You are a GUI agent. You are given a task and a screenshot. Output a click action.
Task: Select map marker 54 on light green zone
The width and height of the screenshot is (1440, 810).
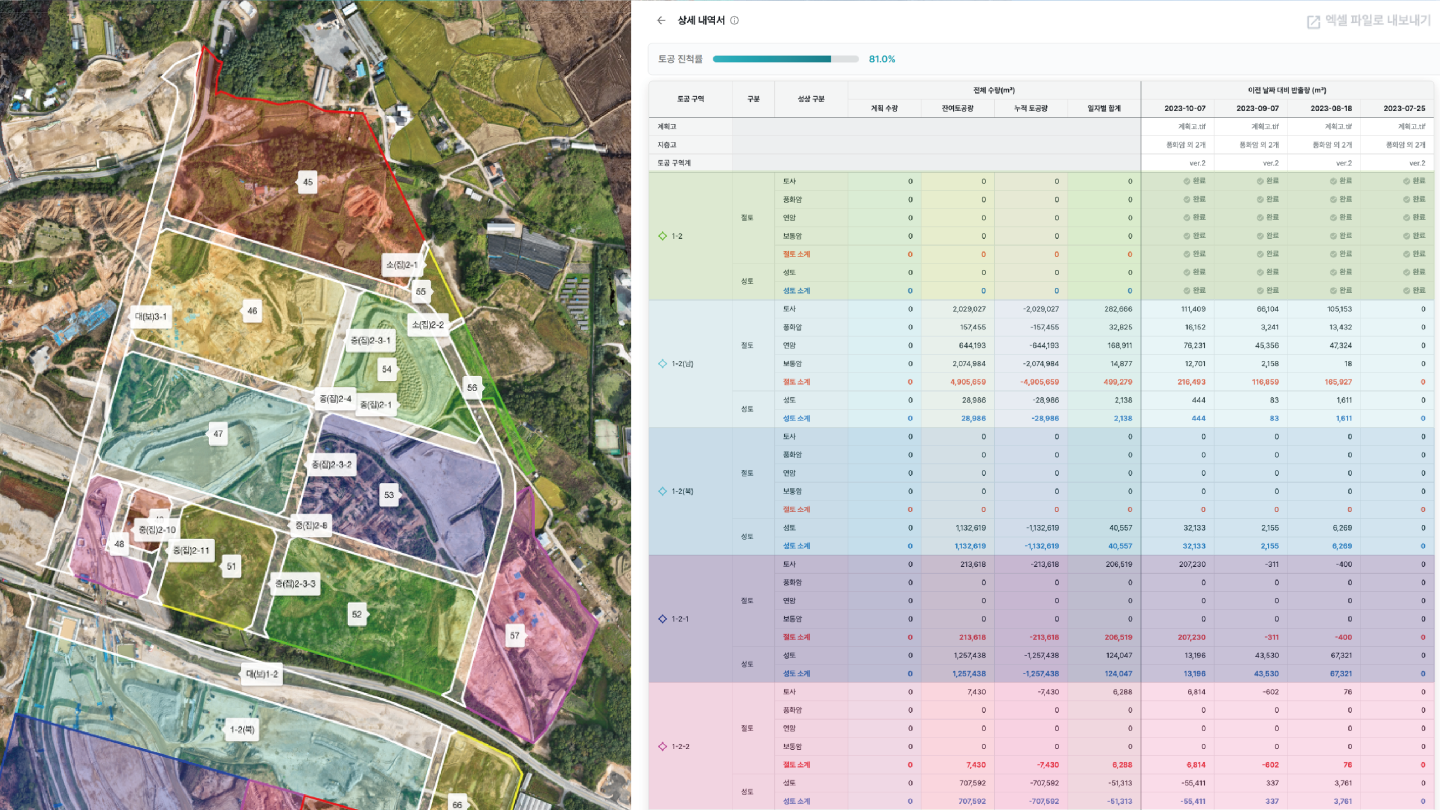click(387, 369)
